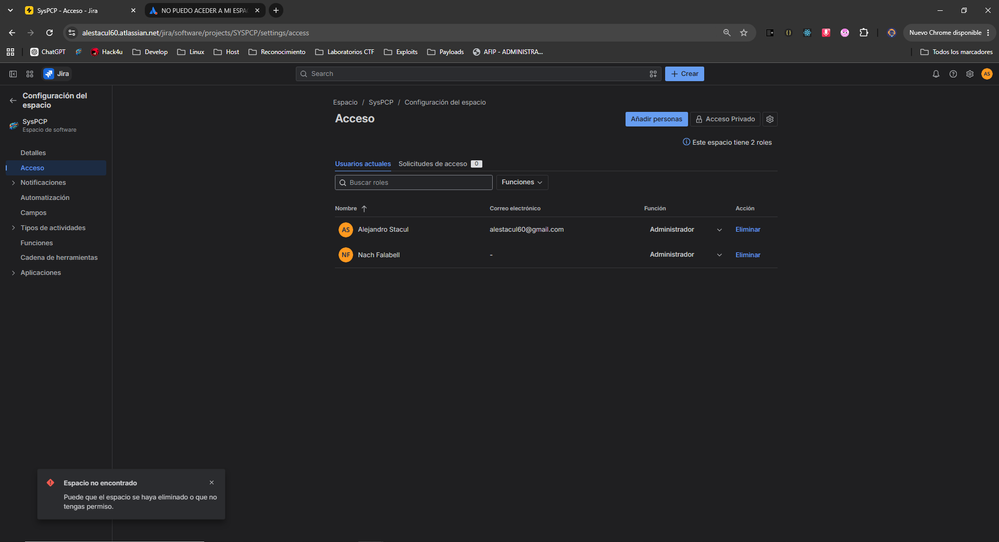This screenshot has height=542, width=999.
Task: Bookmark this page with the star icon
Action: point(744,32)
